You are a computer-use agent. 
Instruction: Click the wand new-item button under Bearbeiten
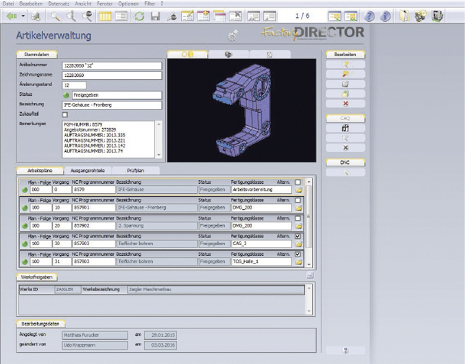pyautogui.click(x=345, y=64)
